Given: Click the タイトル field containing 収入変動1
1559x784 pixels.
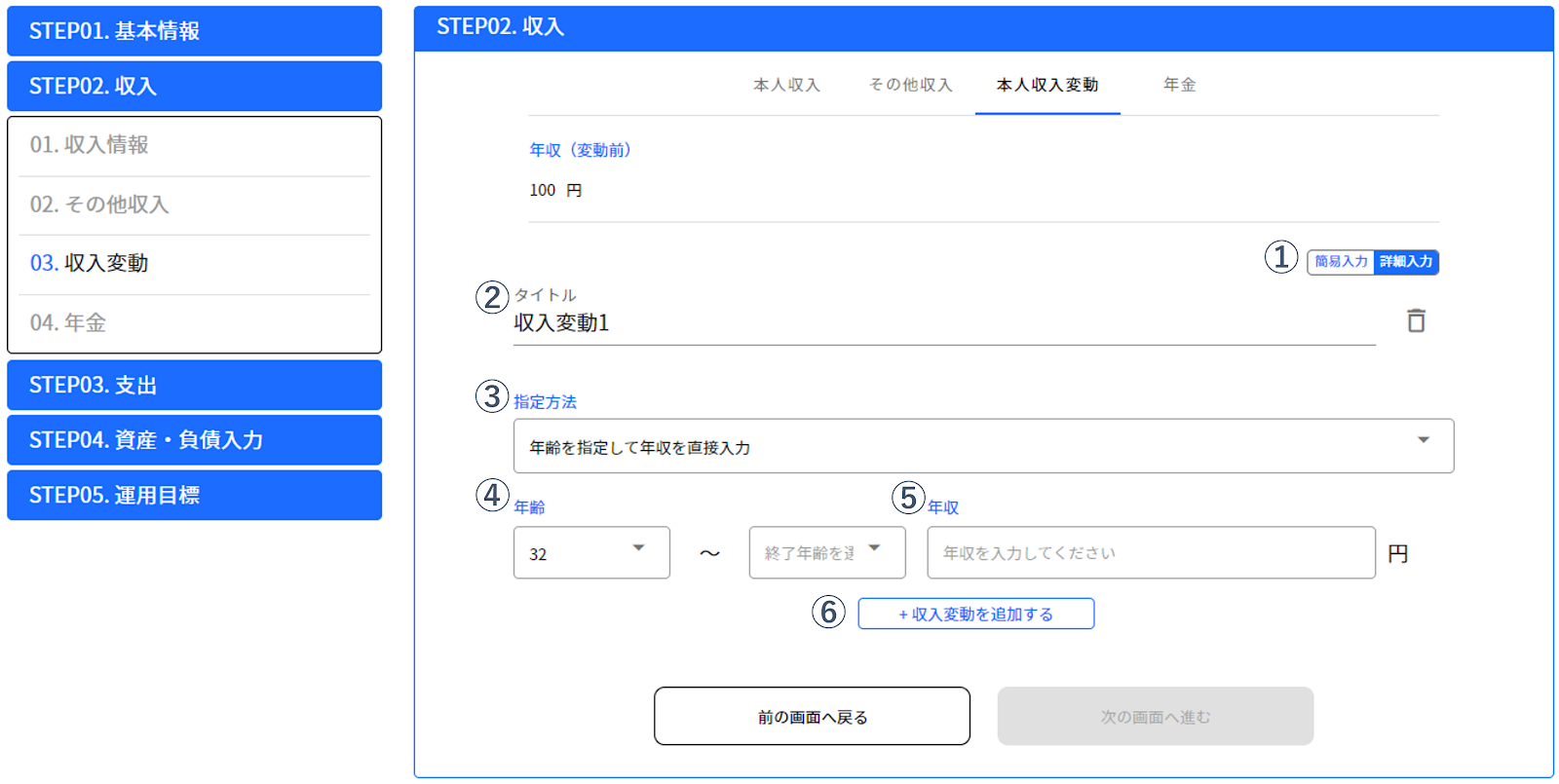Looking at the screenshot, I should [944, 323].
